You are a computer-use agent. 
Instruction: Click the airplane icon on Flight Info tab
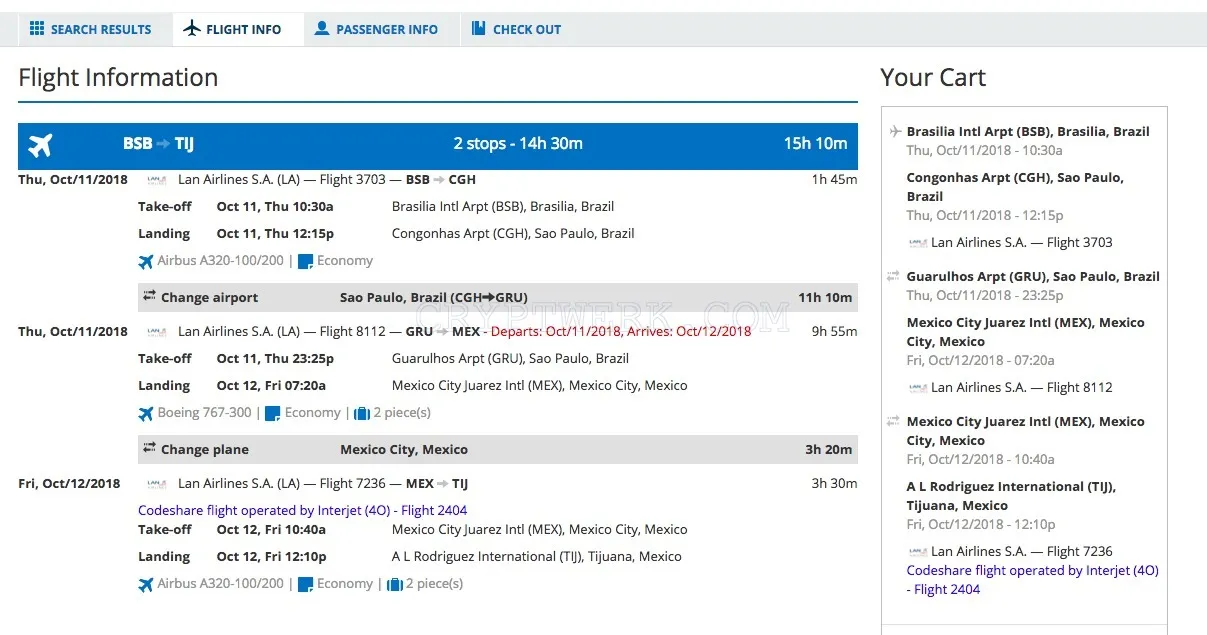tap(192, 28)
